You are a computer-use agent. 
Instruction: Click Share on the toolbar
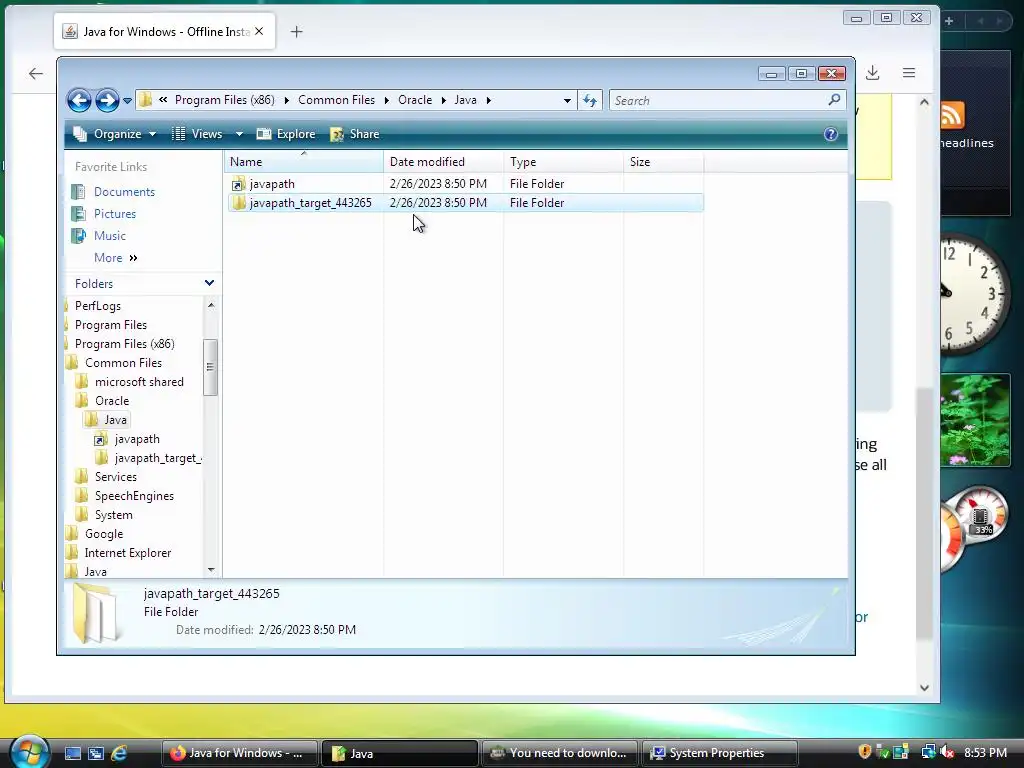pos(355,134)
